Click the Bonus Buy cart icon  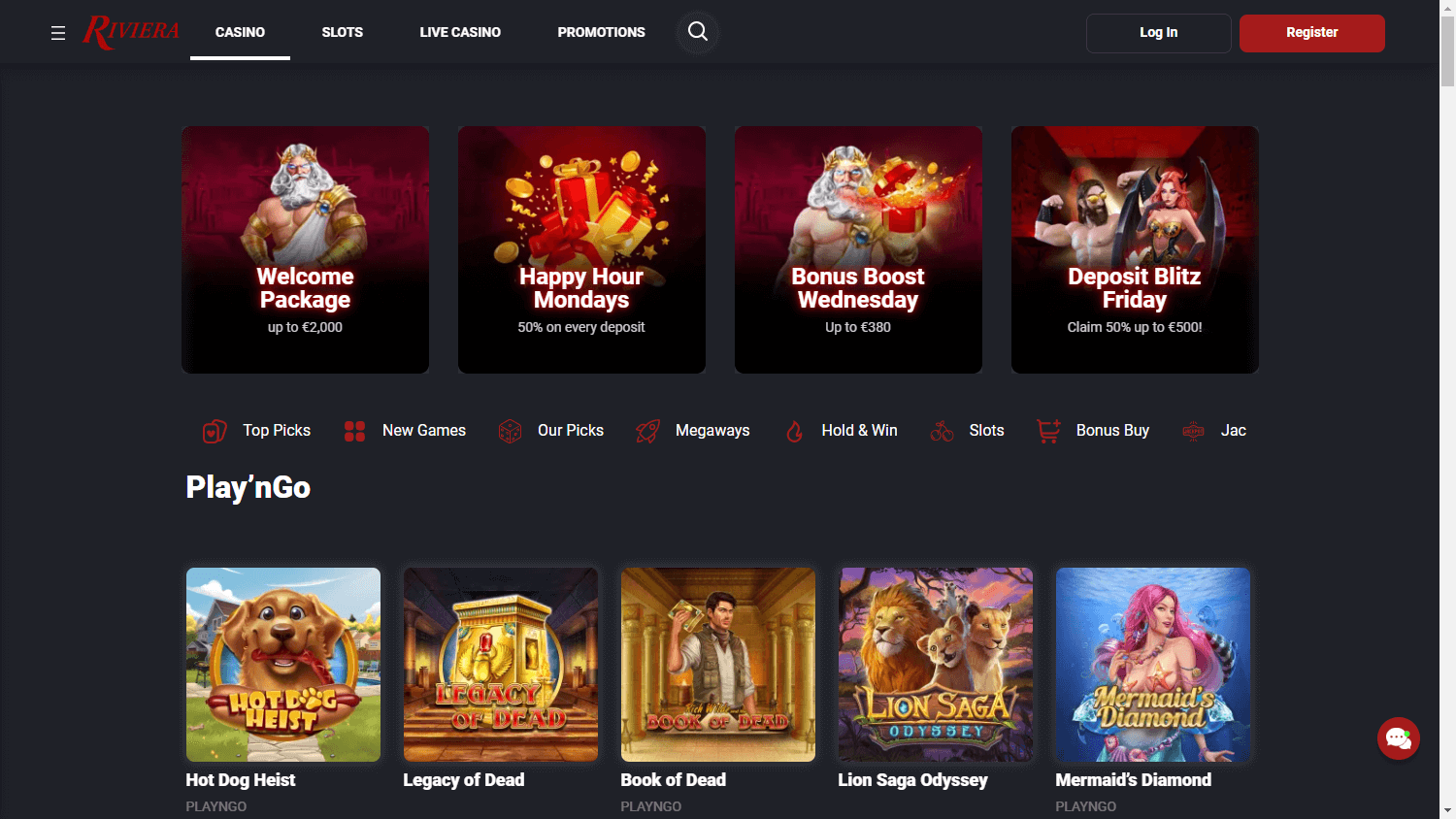pos(1047,430)
